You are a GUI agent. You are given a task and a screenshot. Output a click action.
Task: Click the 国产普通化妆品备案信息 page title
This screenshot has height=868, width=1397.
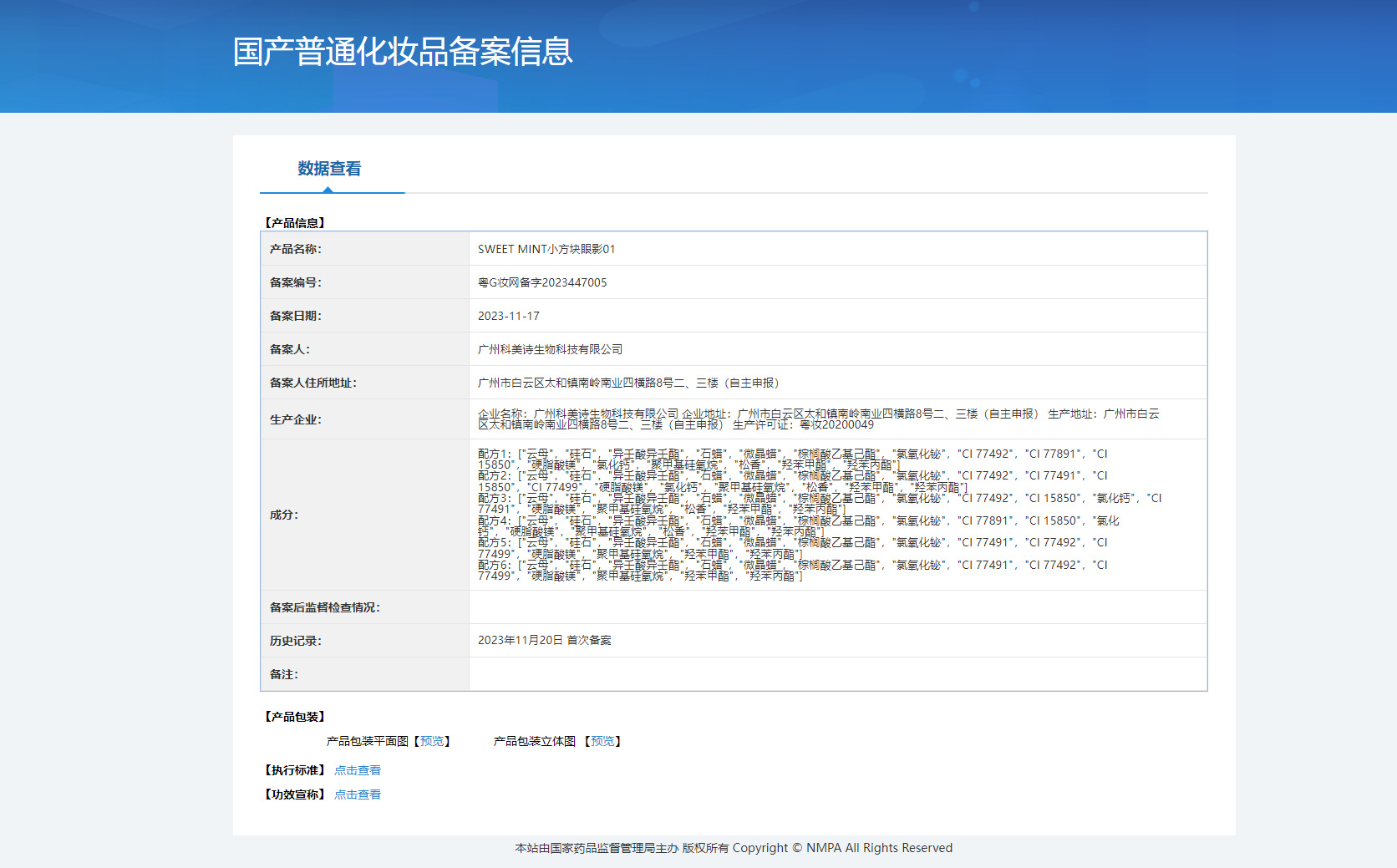[403, 52]
